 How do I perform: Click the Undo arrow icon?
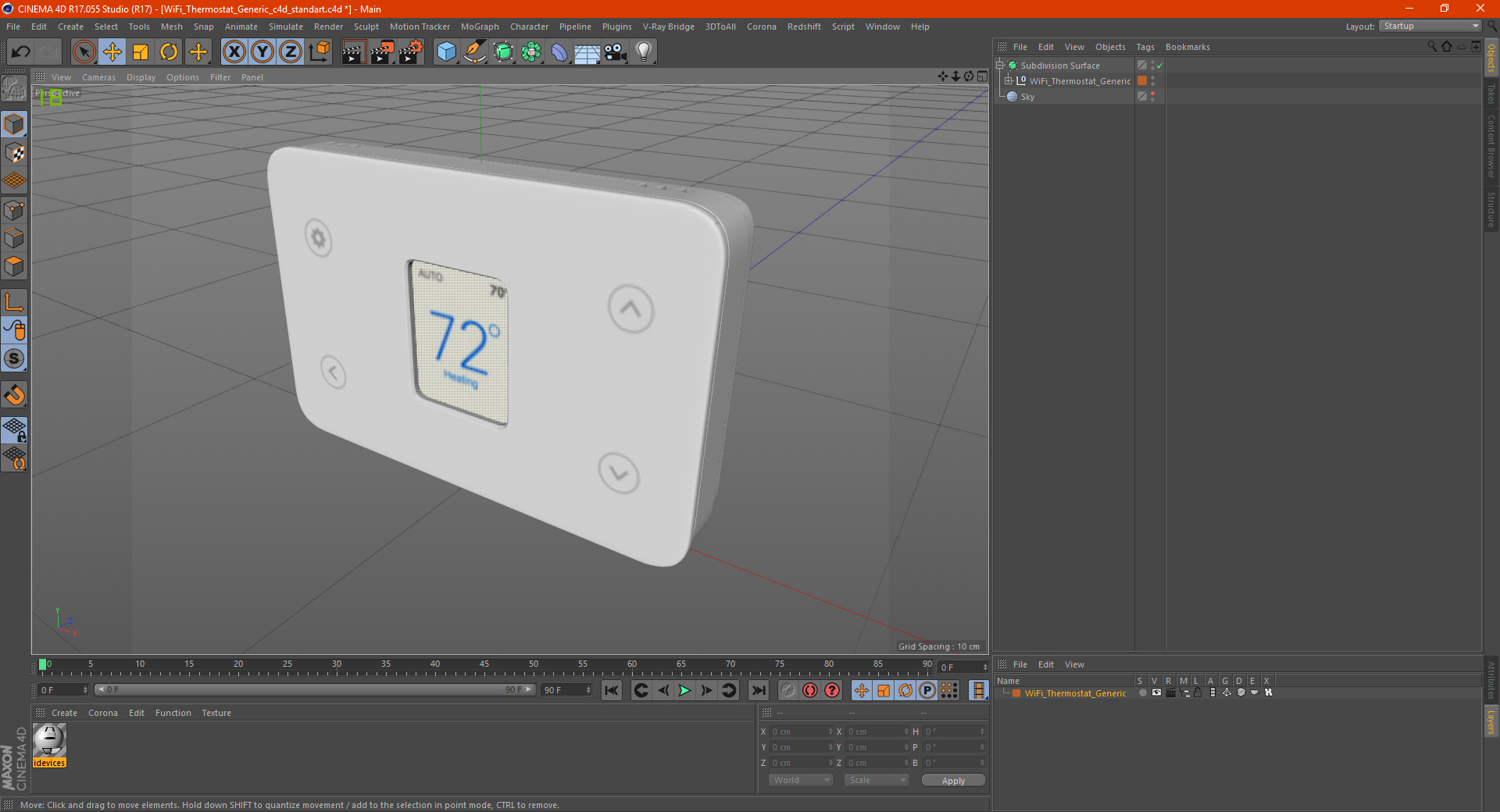[x=21, y=52]
